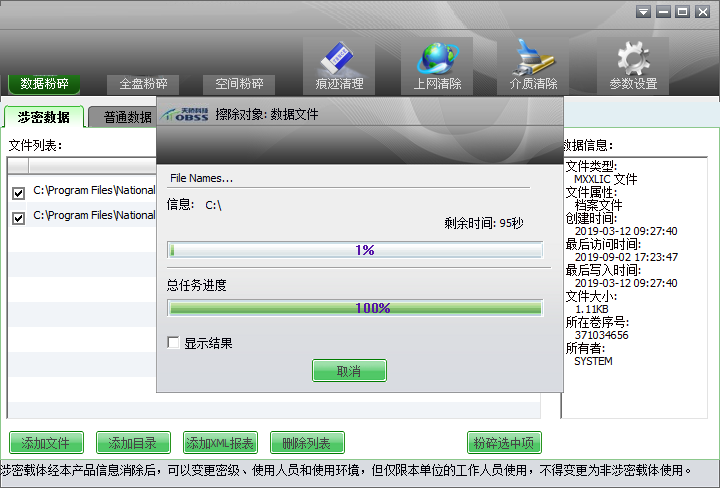Click the 100% 总任务进度 progress bar
This screenshot has height=488, width=720.
pos(355,308)
